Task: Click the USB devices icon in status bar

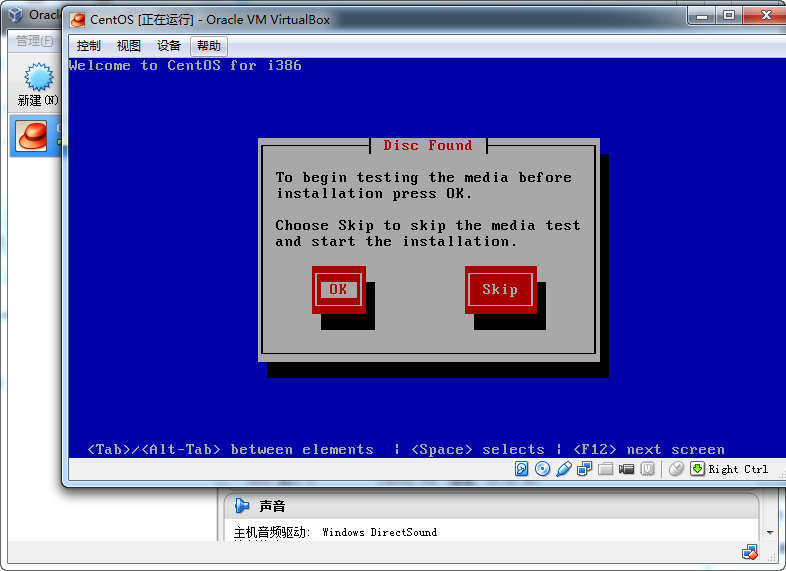Action: coord(563,469)
